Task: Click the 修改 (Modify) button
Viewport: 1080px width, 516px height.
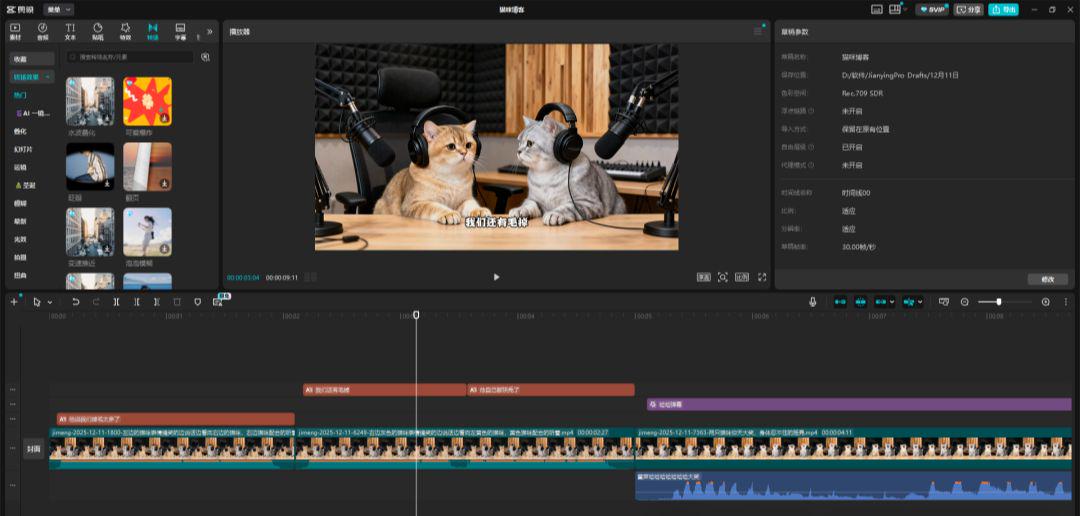Action: click(x=1047, y=279)
